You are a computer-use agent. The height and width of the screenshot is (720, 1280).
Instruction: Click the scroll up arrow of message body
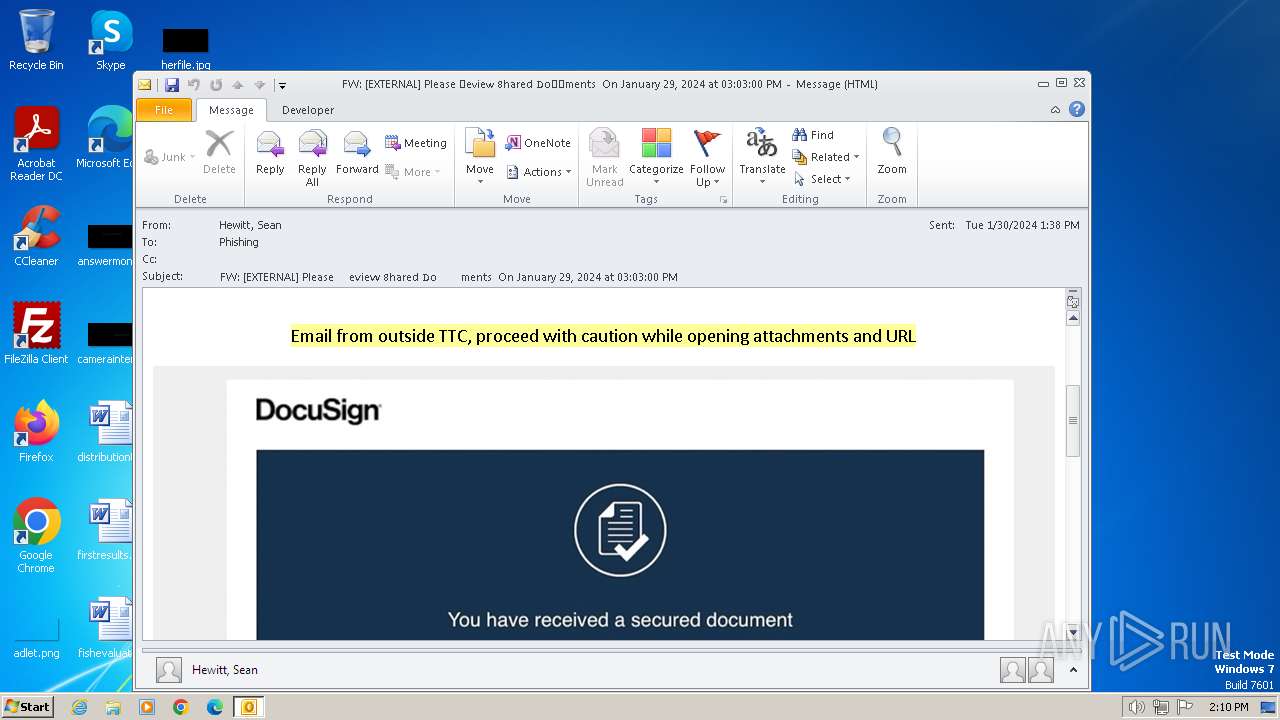point(1073,318)
